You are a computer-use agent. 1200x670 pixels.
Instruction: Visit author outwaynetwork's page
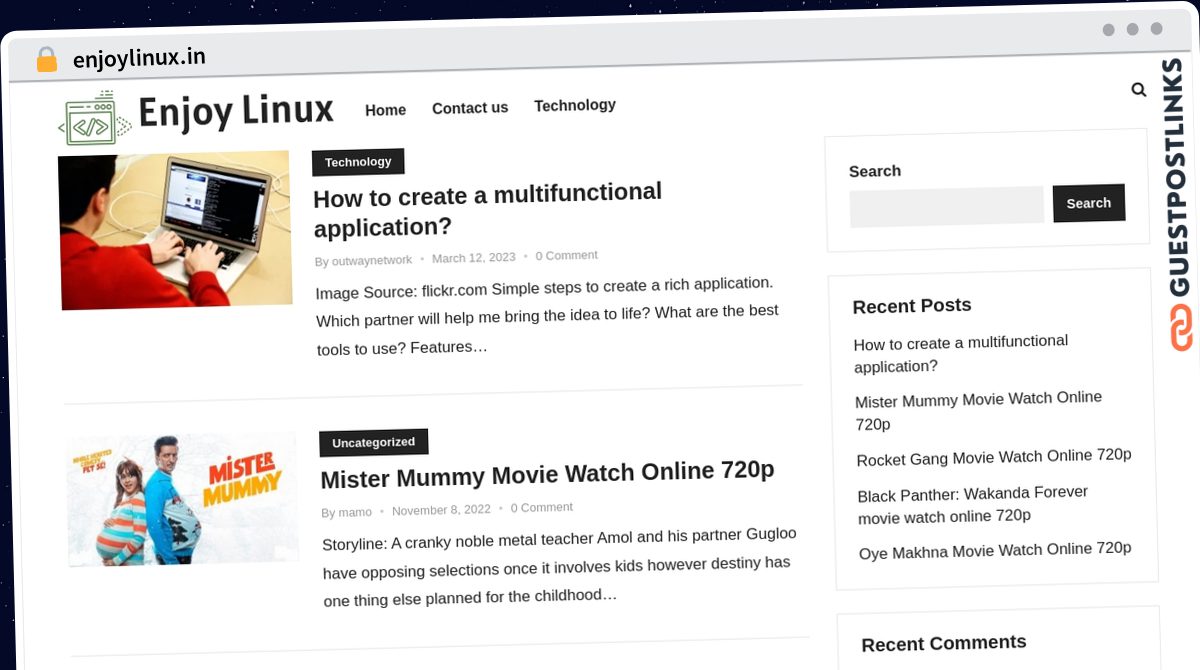click(x=372, y=260)
